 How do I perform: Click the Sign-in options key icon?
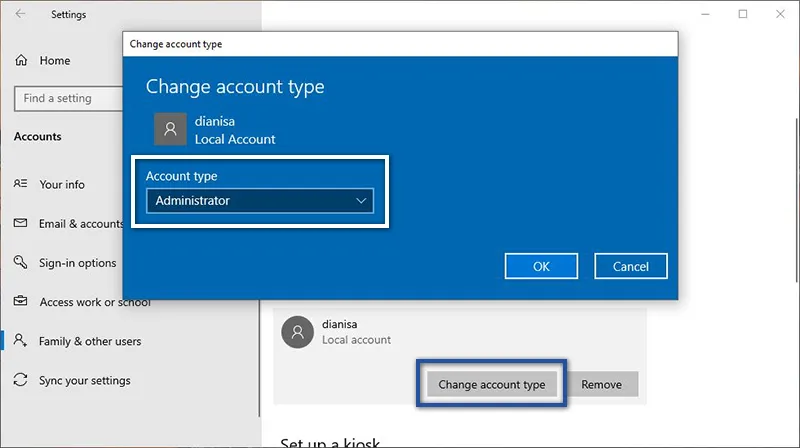[20, 263]
